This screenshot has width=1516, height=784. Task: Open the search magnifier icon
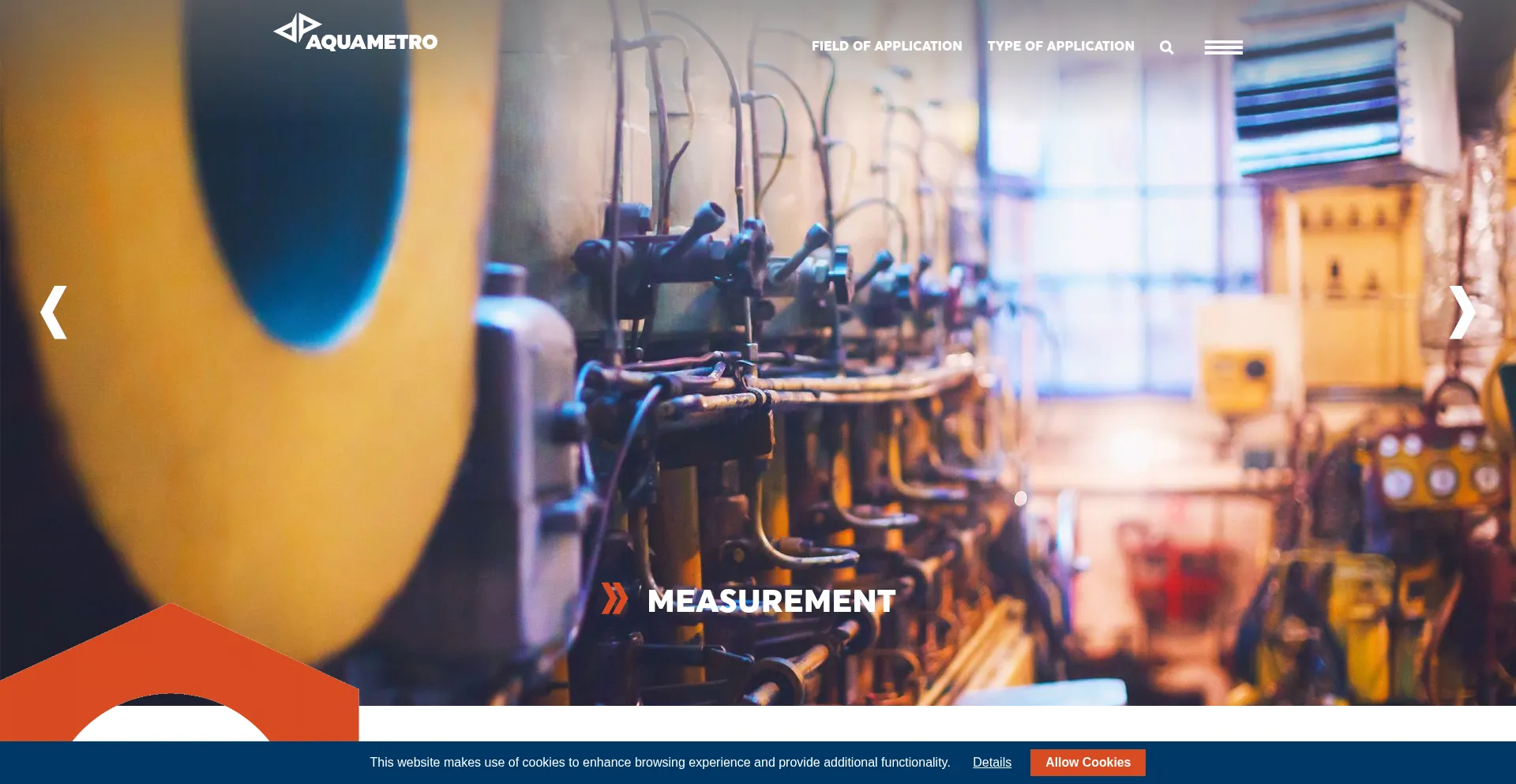click(x=1166, y=47)
